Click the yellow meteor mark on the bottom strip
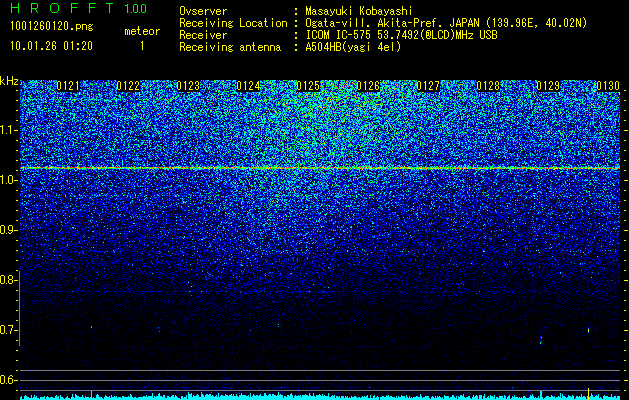Viewport: 629px width, 400px height. (x=588, y=393)
